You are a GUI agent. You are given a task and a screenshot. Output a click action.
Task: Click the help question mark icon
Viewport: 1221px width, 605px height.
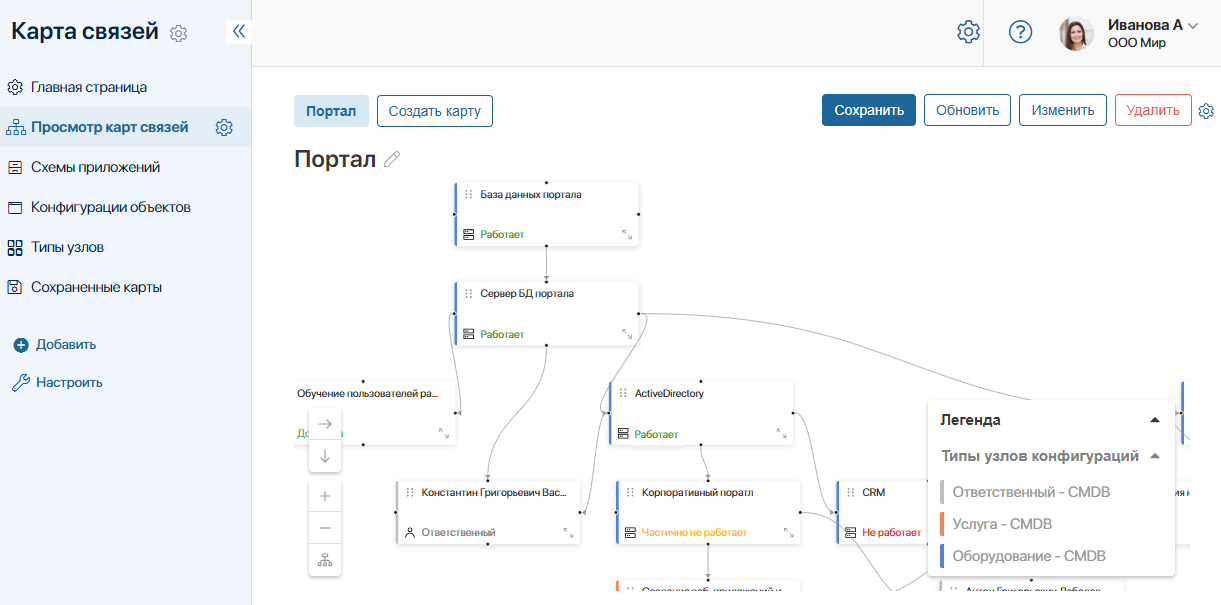[1020, 32]
